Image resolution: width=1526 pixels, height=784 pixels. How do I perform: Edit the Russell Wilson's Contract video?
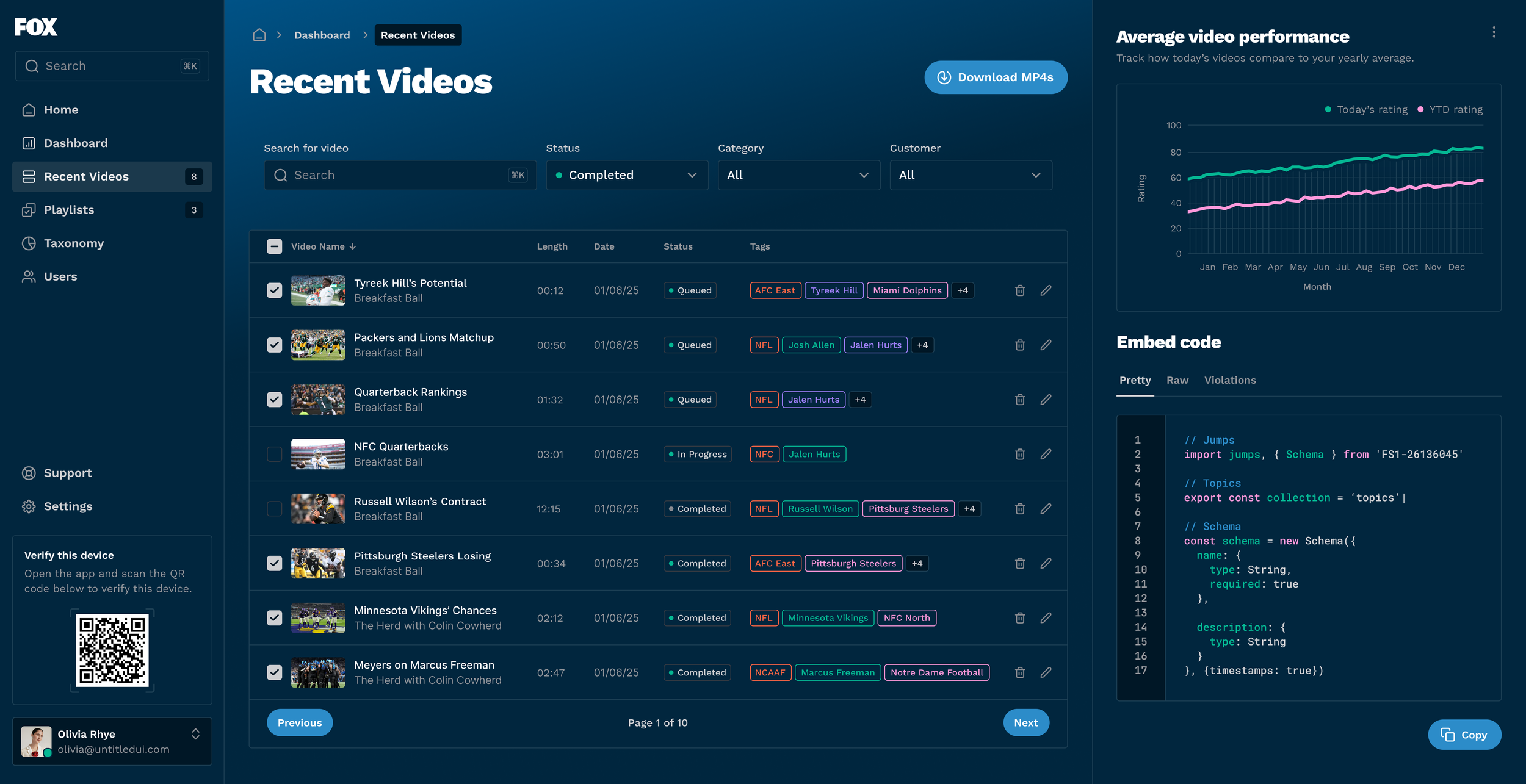pos(1046,509)
